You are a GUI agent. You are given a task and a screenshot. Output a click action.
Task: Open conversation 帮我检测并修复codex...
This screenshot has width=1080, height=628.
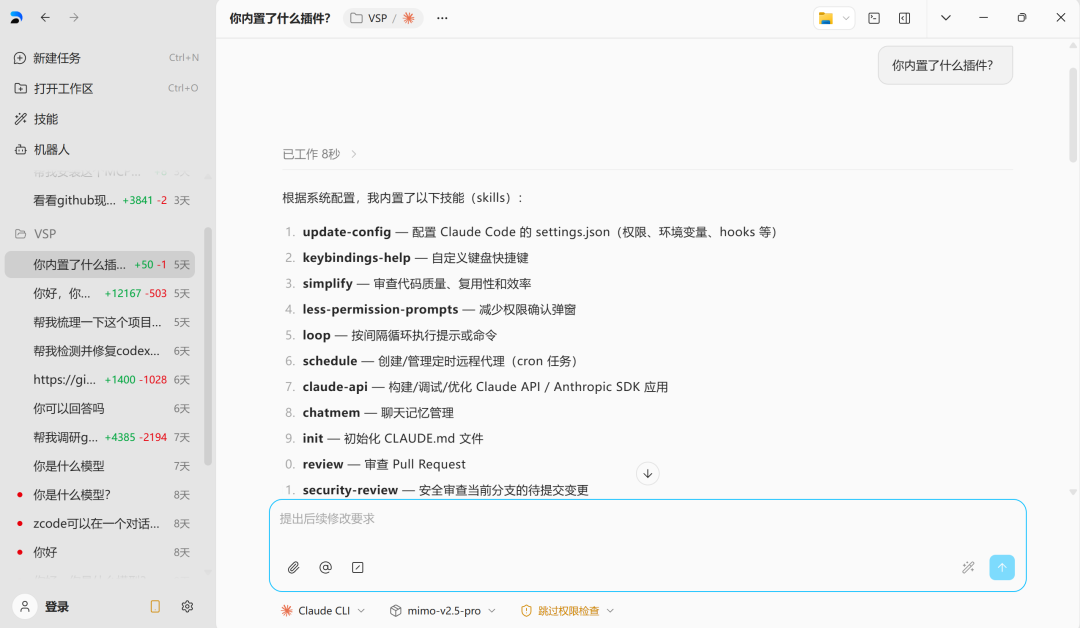[100, 351]
